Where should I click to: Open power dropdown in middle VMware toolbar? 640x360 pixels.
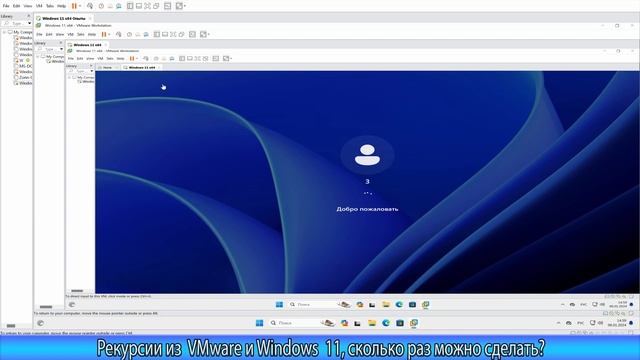109,35
